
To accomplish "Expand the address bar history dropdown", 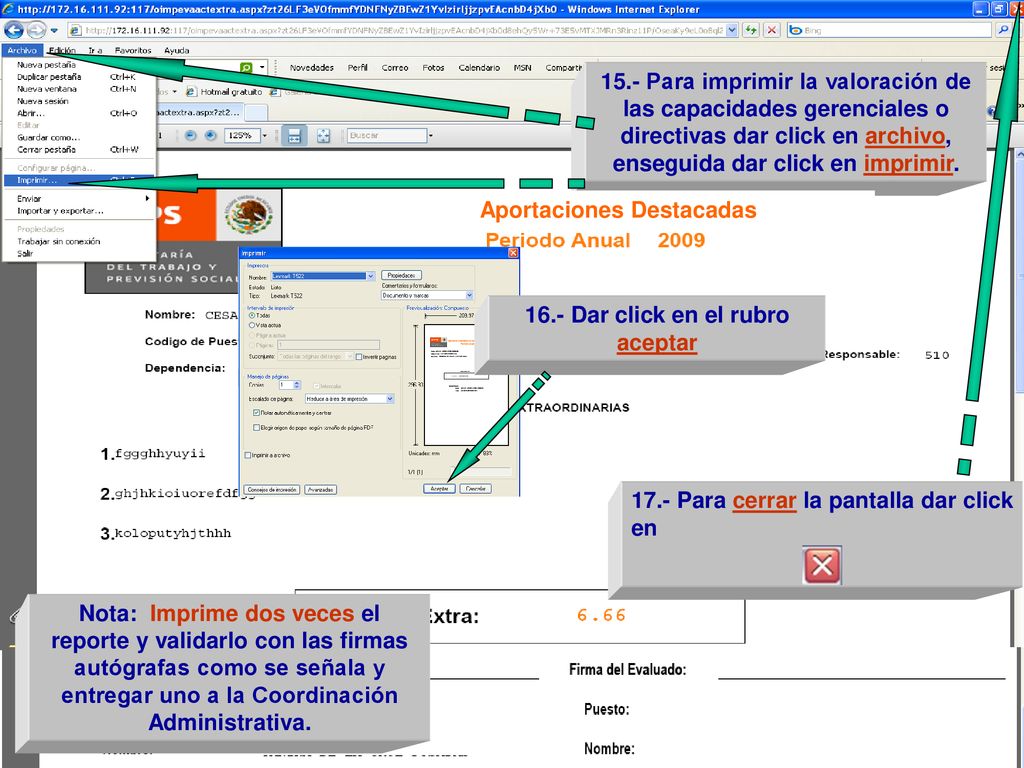I will pyautogui.click(x=732, y=30).
